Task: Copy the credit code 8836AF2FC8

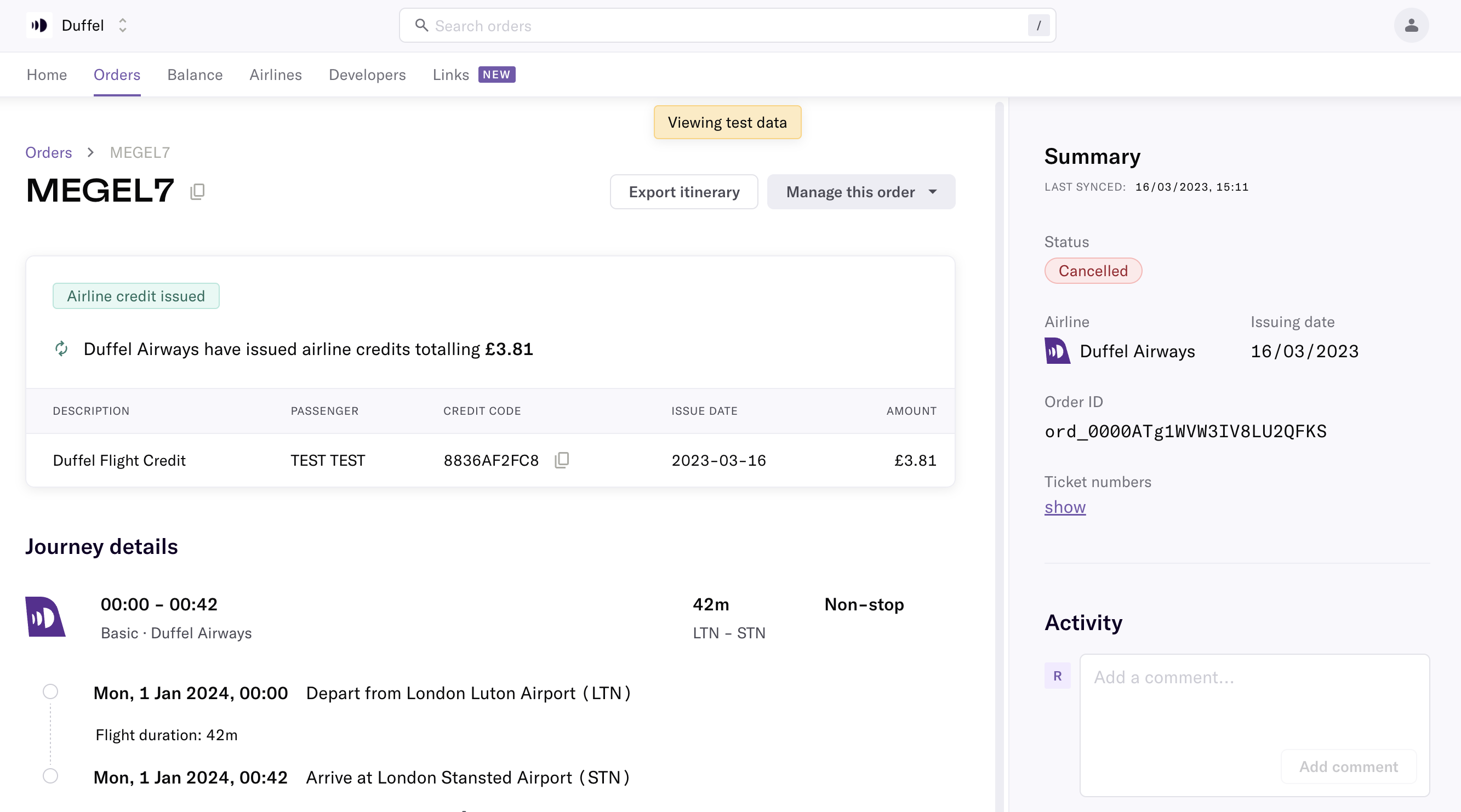Action: coord(562,460)
